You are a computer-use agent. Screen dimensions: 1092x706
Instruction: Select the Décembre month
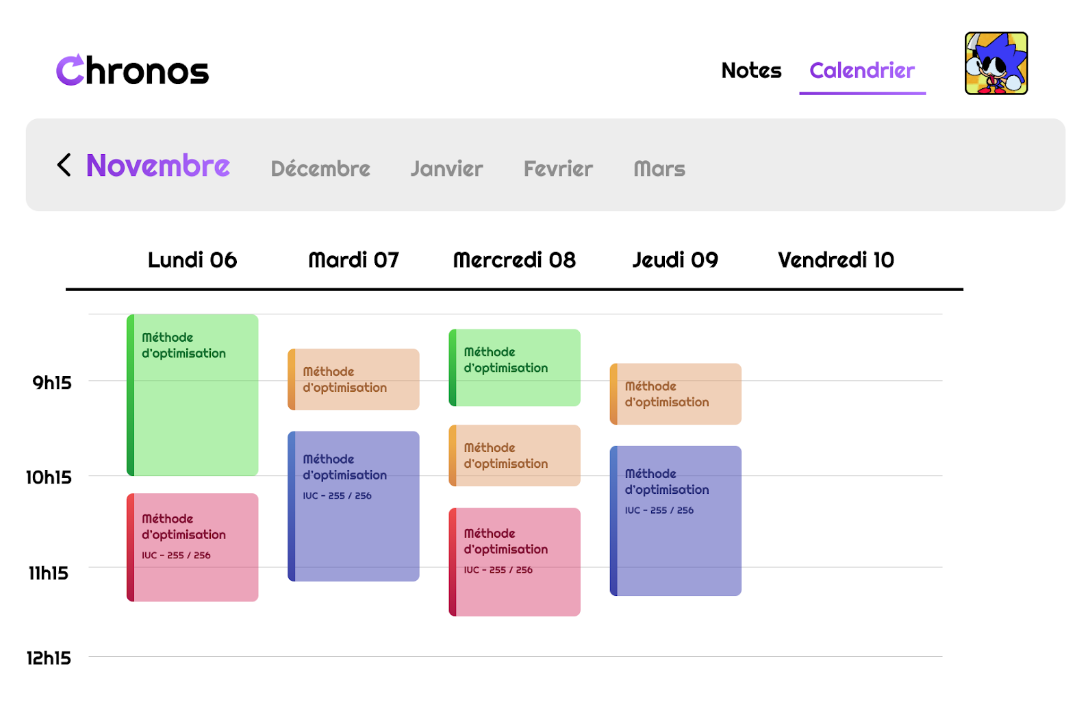[x=320, y=168]
